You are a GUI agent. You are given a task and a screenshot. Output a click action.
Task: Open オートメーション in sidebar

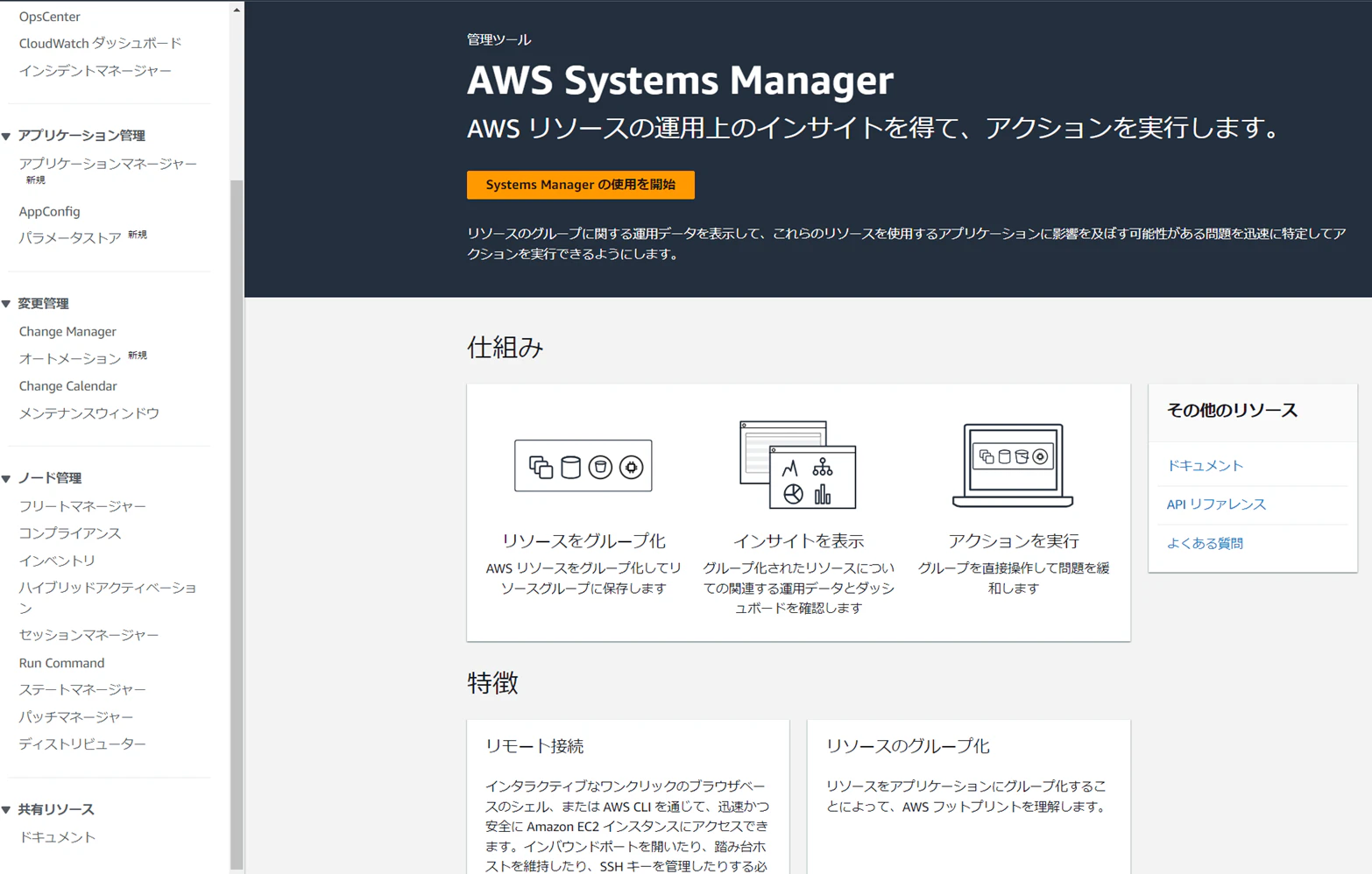click(70, 358)
